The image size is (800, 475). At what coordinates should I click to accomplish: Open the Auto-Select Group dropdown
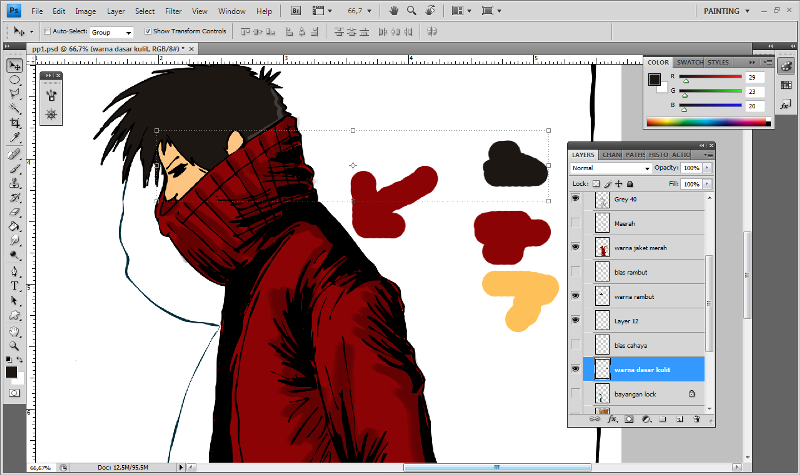pos(111,32)
